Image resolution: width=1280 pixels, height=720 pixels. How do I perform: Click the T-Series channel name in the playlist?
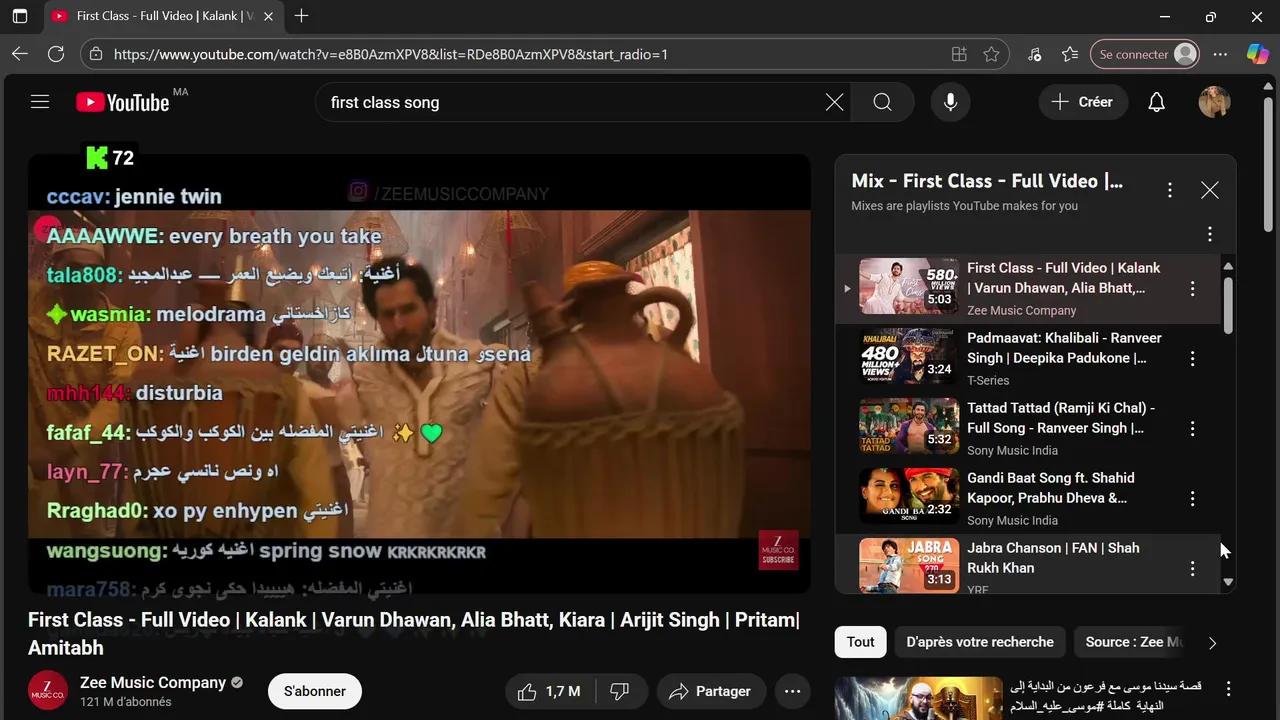tap(988, 380)
